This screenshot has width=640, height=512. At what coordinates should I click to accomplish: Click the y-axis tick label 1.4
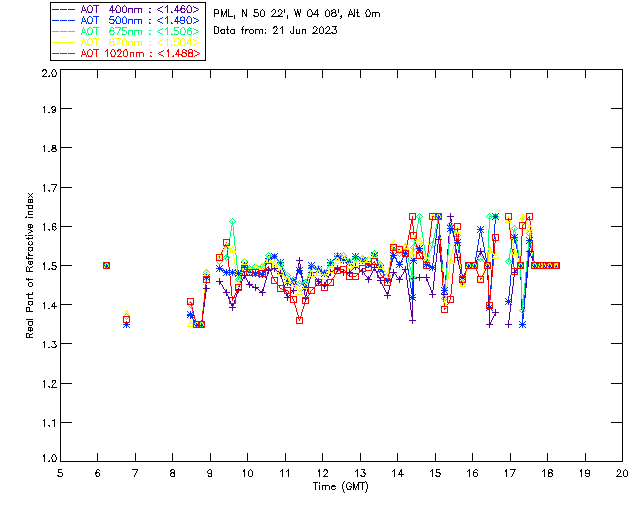coord(49,305)
